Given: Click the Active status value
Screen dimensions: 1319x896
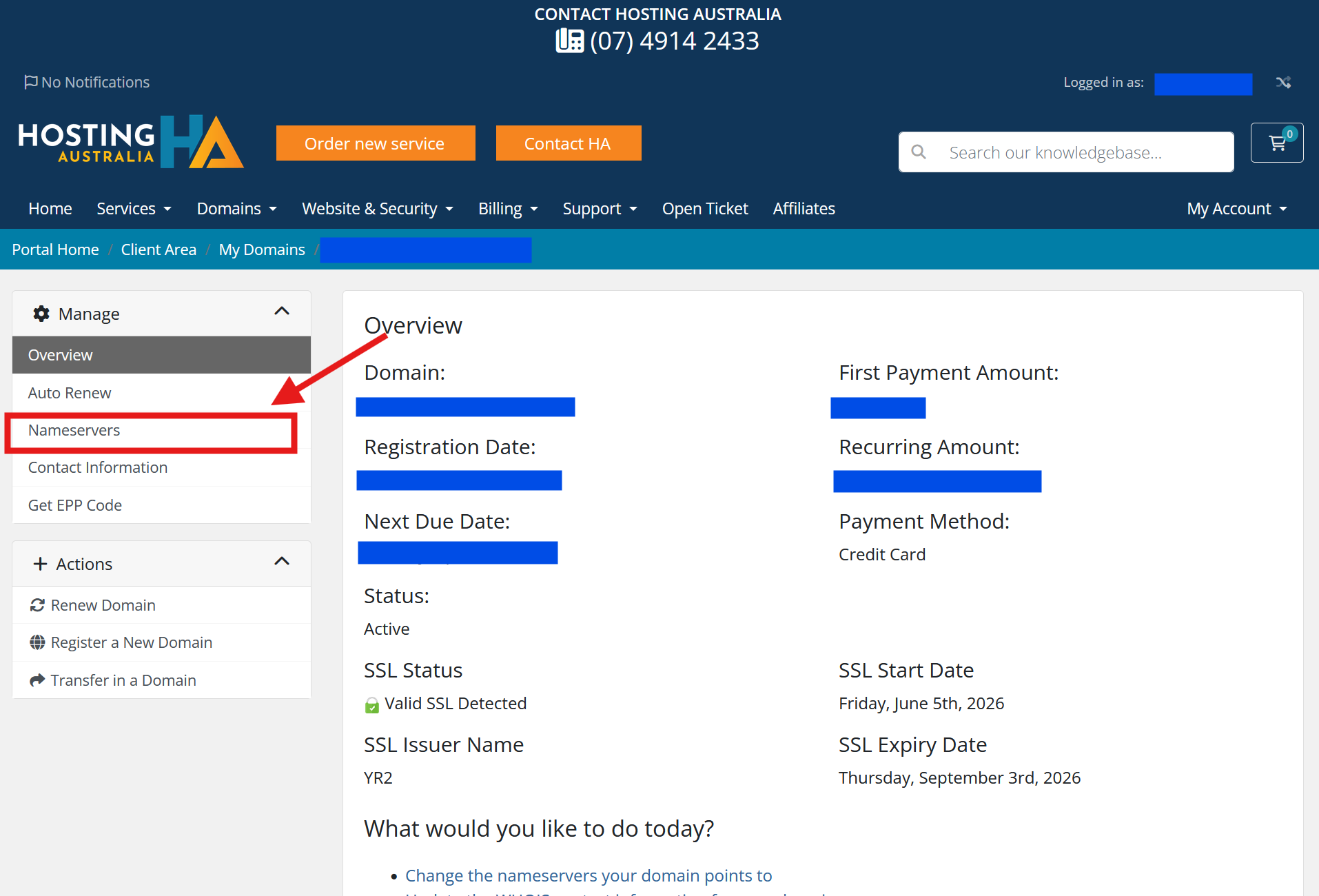Looking at the screenshot, I should click(387, 629).
